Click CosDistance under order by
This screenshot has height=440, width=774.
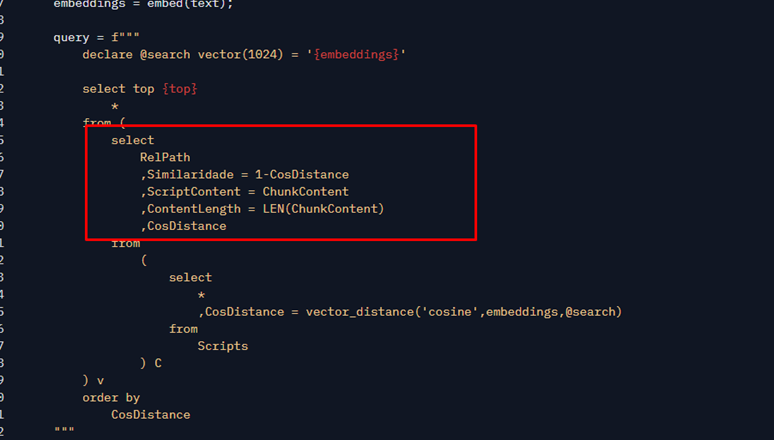(x=150, y=415)
